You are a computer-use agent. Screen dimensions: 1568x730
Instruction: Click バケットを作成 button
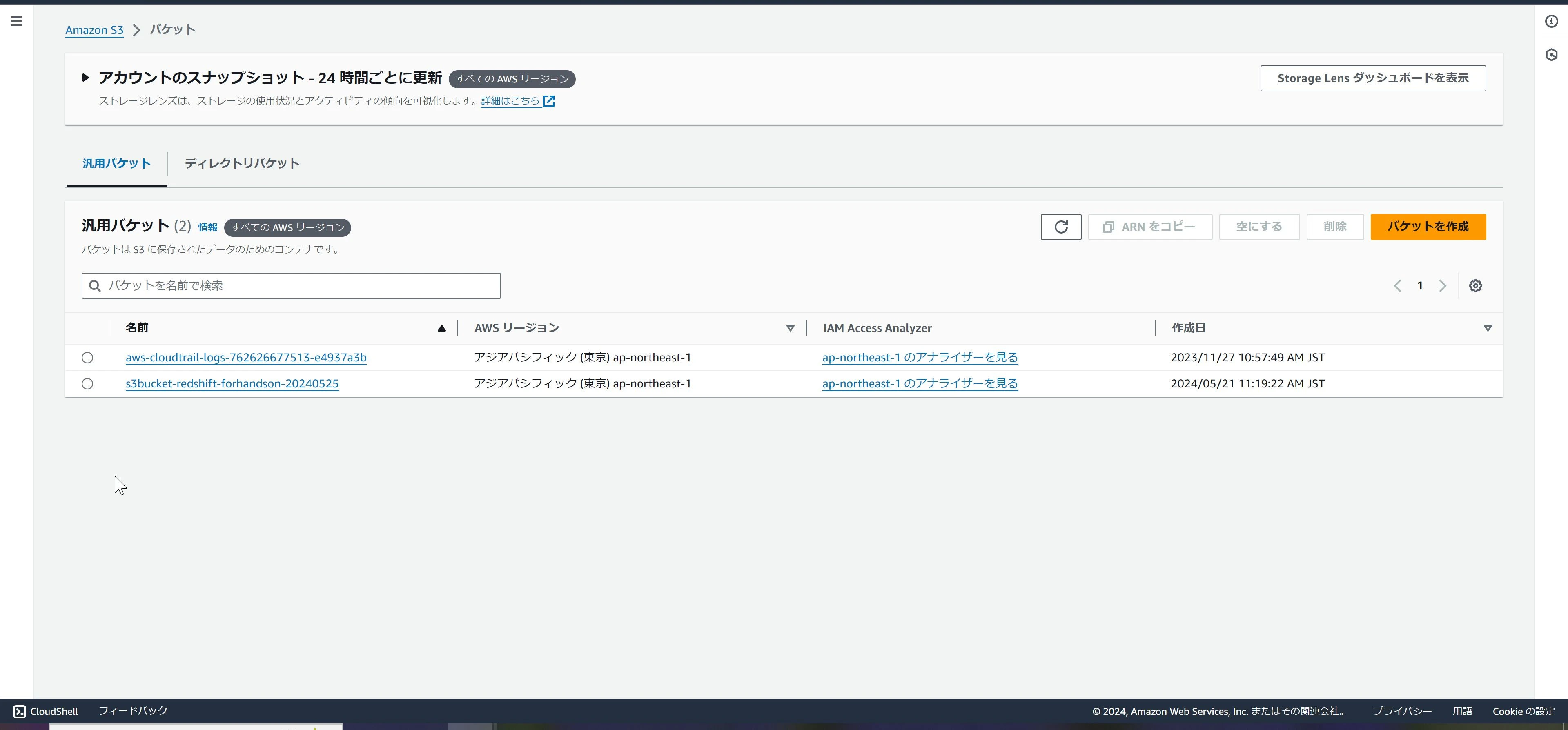(1428, 227)
